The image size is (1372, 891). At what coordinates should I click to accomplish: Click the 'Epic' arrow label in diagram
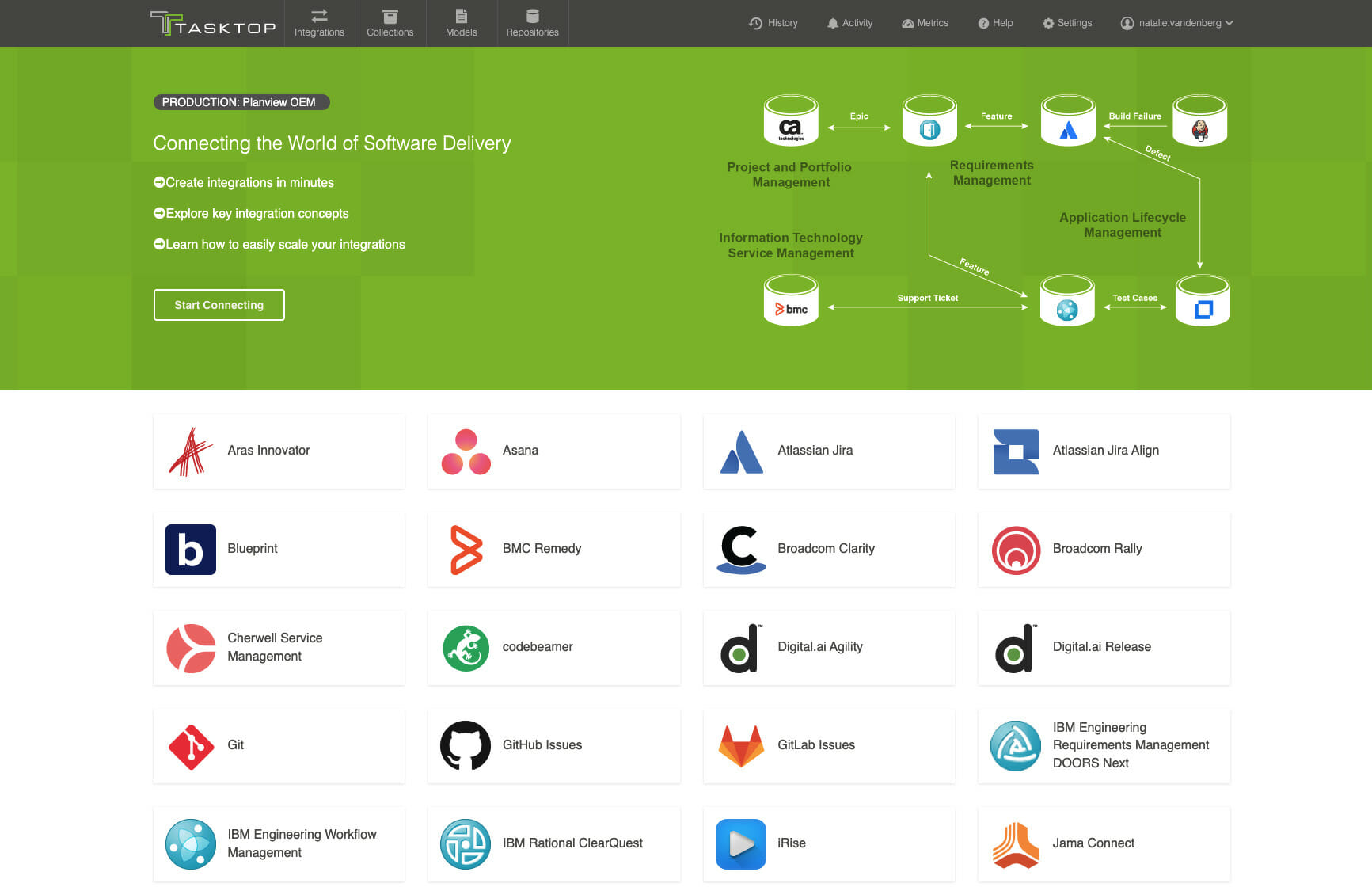(x=858, y=116)
